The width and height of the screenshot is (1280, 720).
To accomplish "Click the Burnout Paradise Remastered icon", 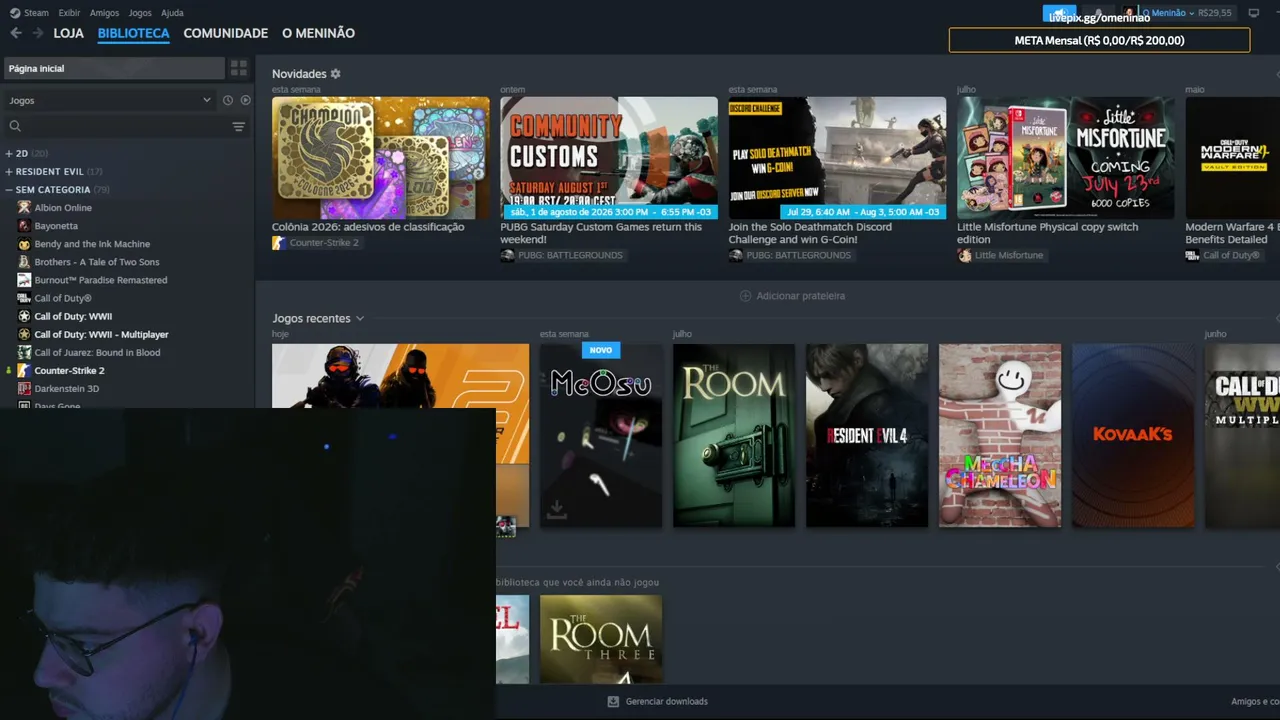I will [25, 280].
